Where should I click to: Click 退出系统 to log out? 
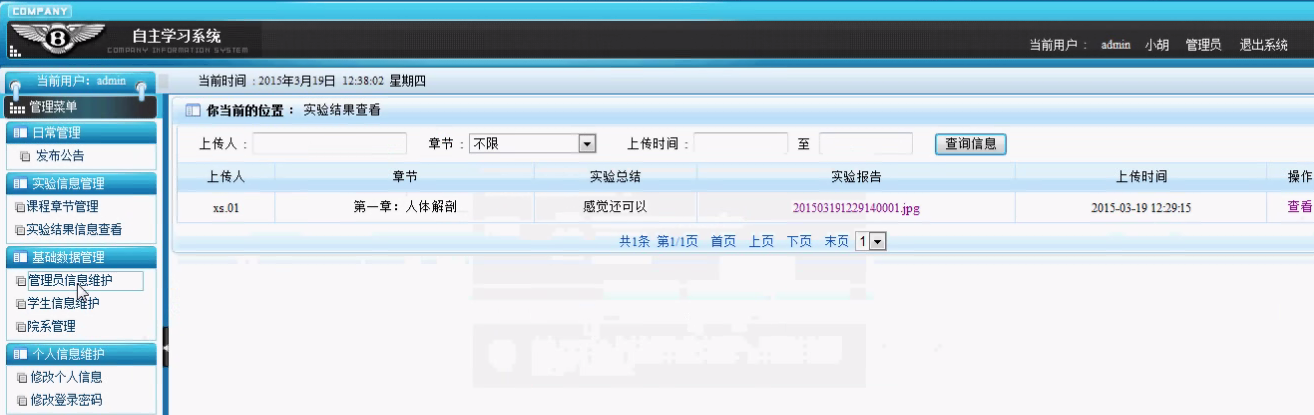click(x=1263, y=45)
